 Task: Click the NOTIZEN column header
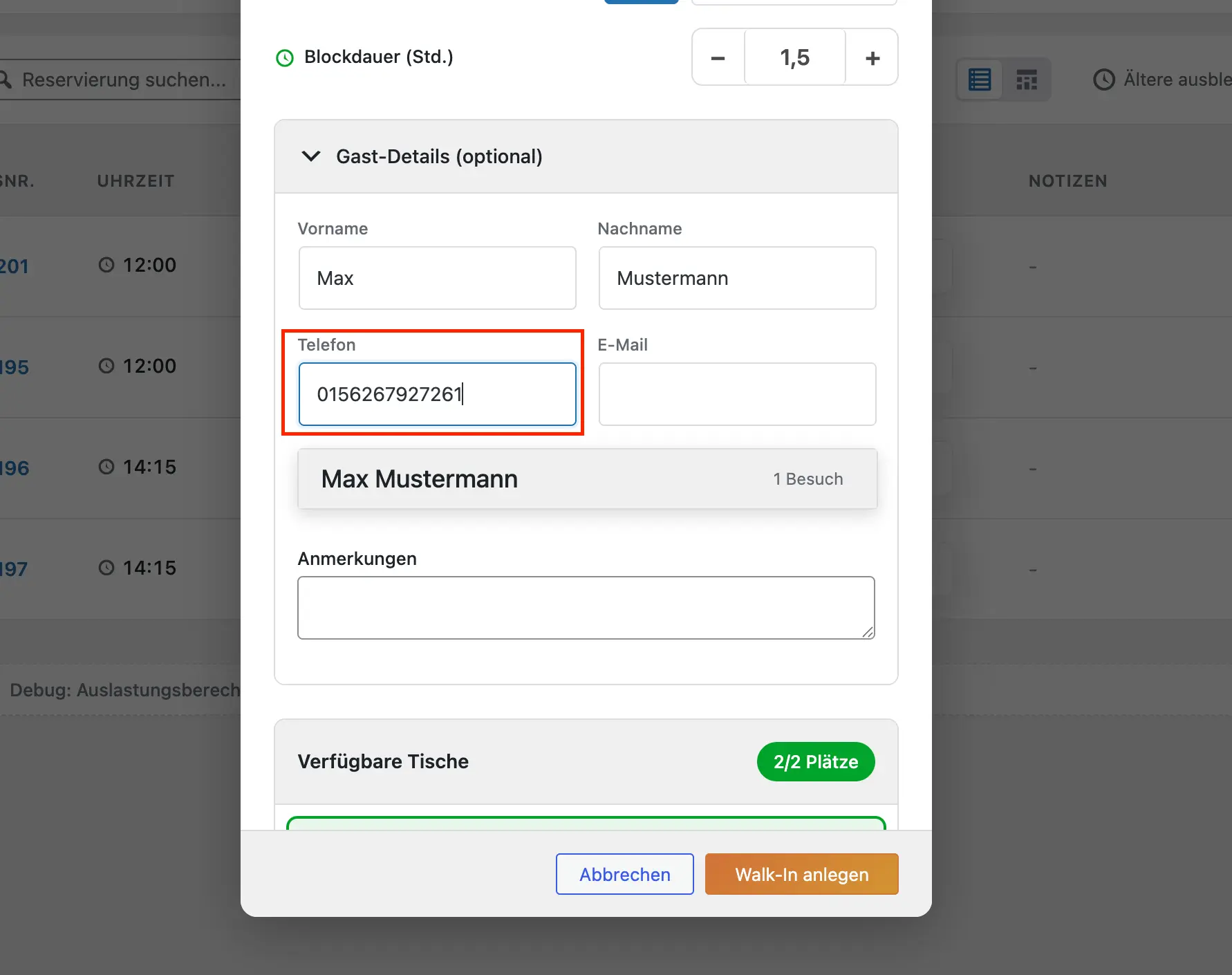point(1067,181)
